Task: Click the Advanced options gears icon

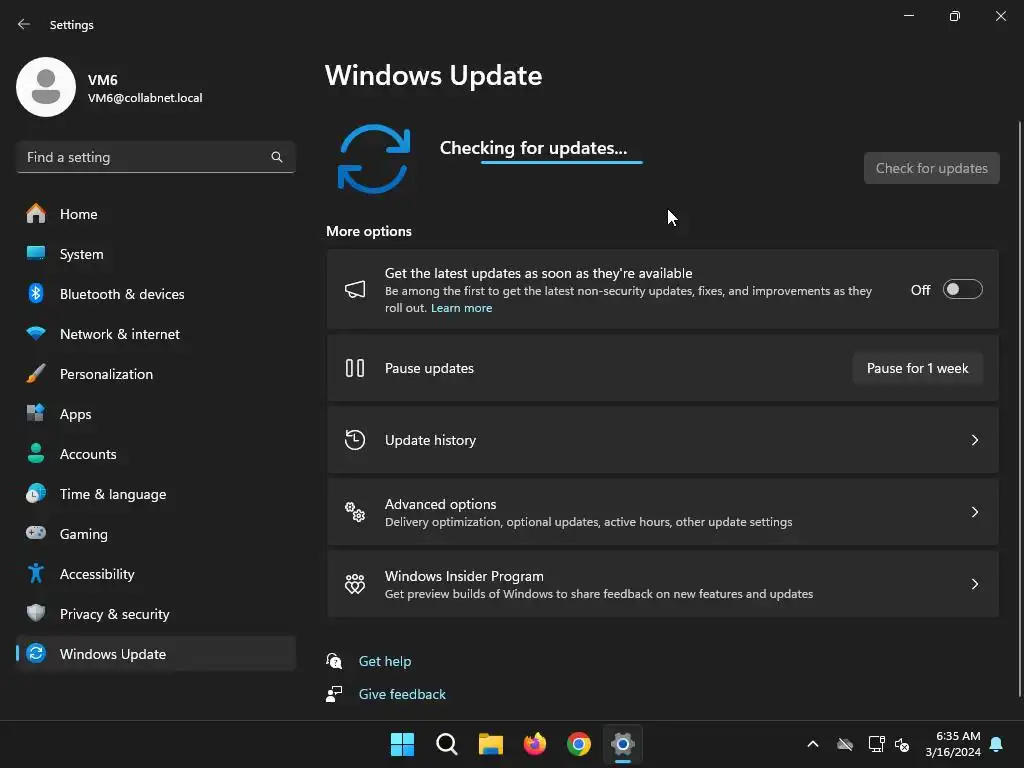Action: click(x=355, y=512)
